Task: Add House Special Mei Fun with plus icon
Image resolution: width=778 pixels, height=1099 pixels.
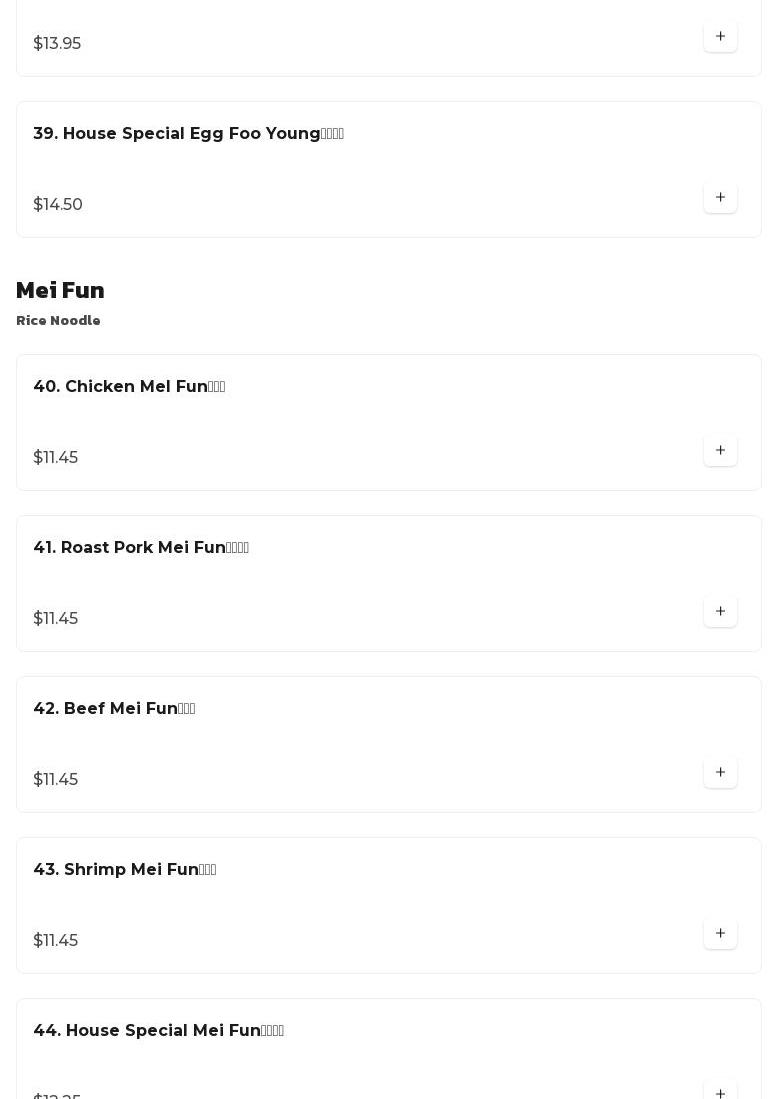Action: [x=720, y=1092]
